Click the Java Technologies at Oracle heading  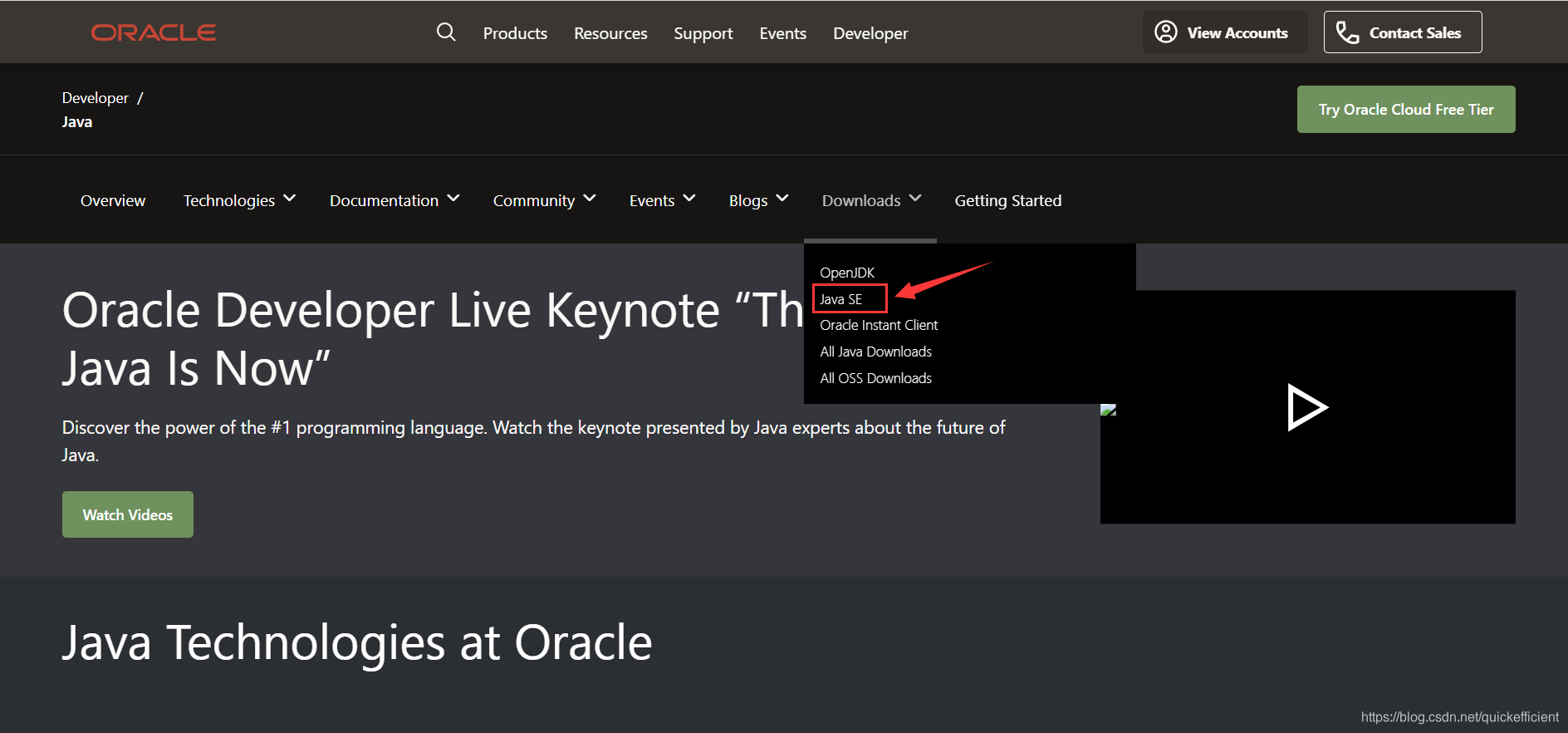pyautogui.click(x=357, y=642)
